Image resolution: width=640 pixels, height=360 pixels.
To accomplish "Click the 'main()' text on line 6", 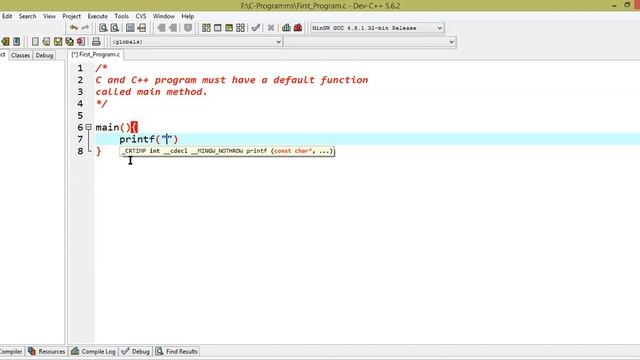I will (113, 127).
